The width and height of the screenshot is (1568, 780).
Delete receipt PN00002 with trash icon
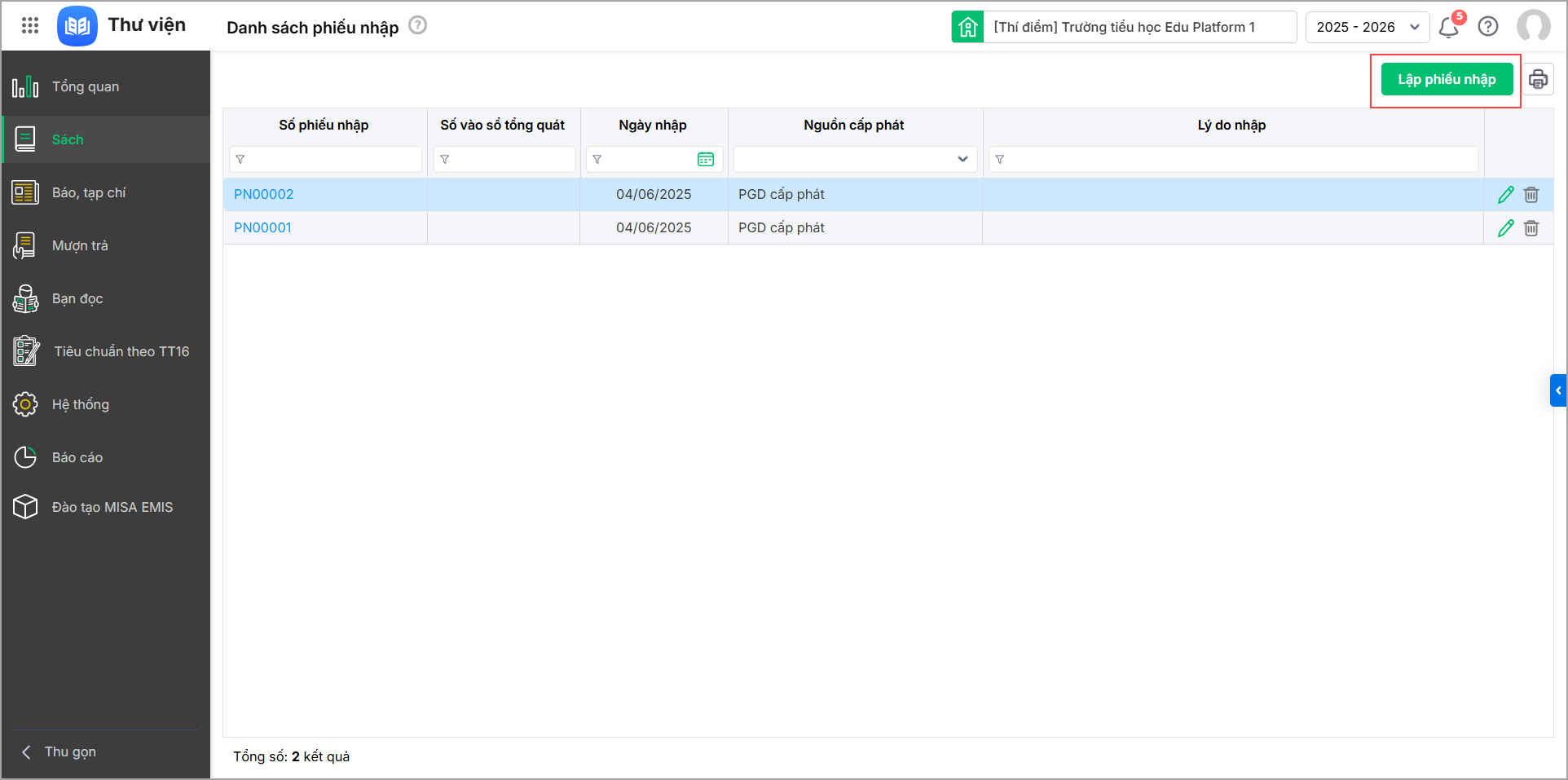tap(1531, 195)
